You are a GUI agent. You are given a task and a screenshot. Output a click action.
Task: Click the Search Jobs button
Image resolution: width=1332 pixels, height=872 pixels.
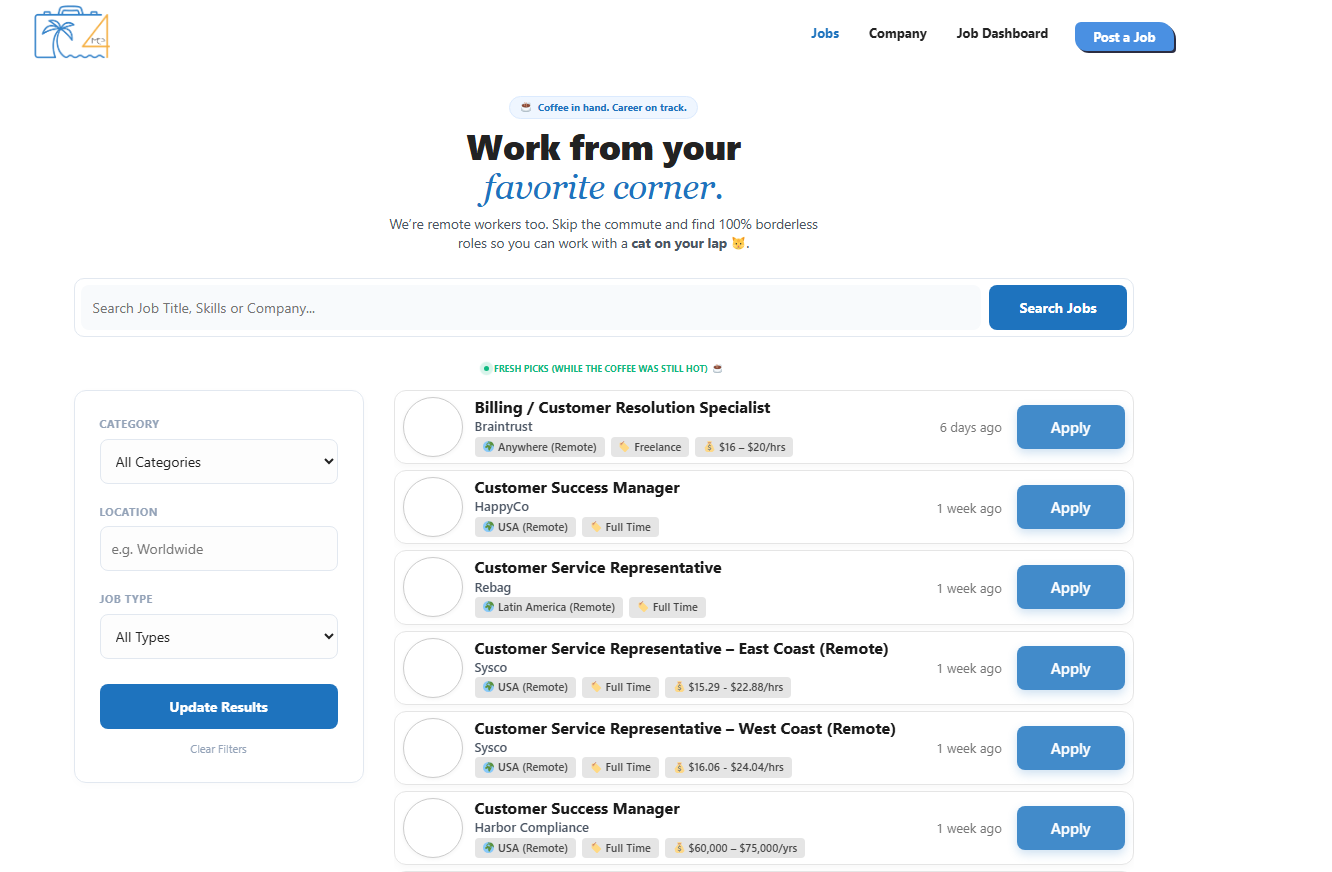point(1057,308)
